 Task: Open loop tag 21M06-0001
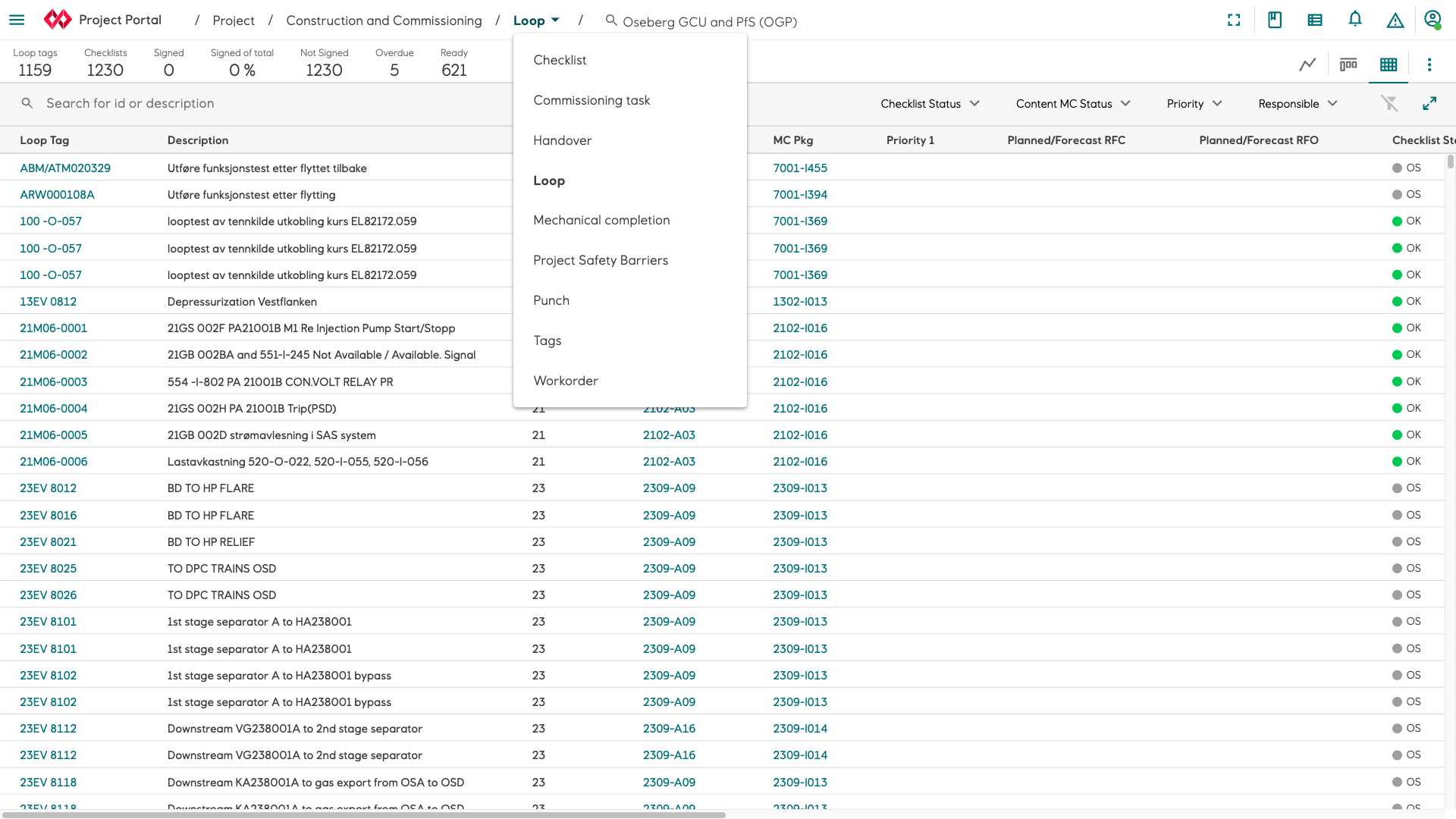pyautogui.click(x=53, y=328)
